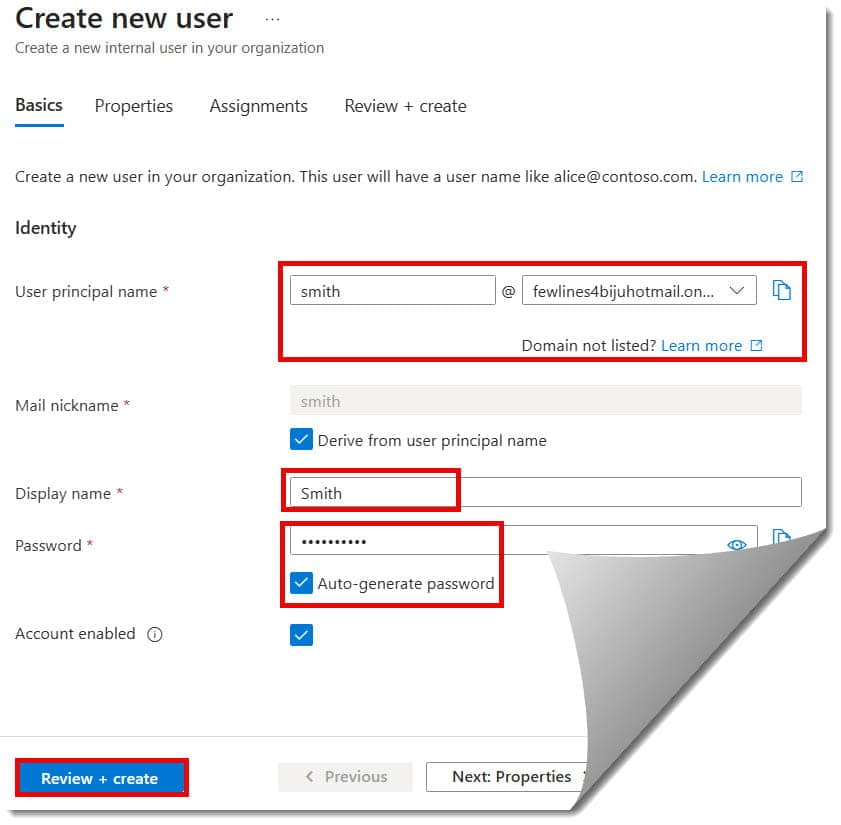
Task: Click the Next: Properties button
Action: (x=506, y=776)
